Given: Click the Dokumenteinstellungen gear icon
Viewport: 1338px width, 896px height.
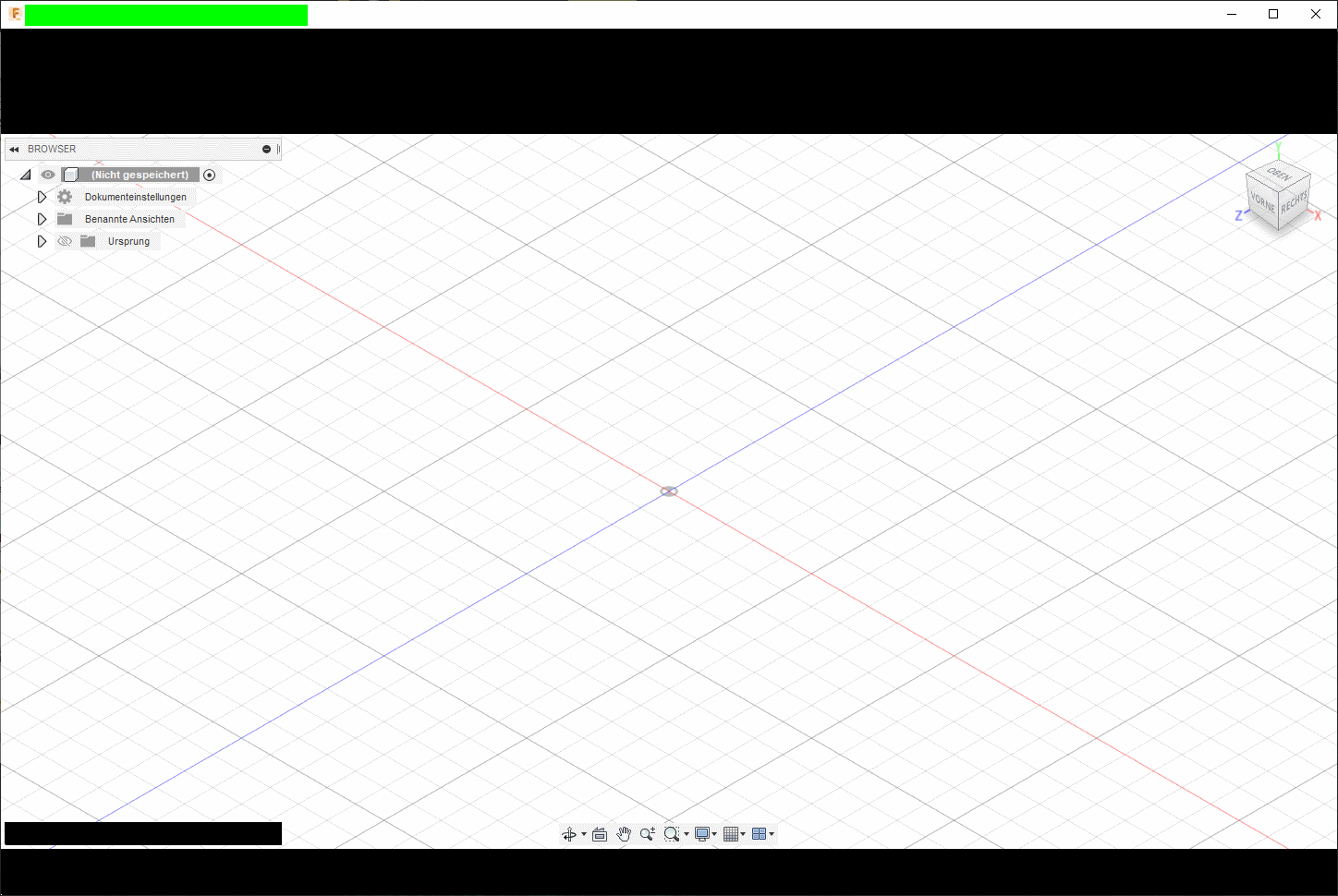Looking at the screenshot, I should coord(65,197).
